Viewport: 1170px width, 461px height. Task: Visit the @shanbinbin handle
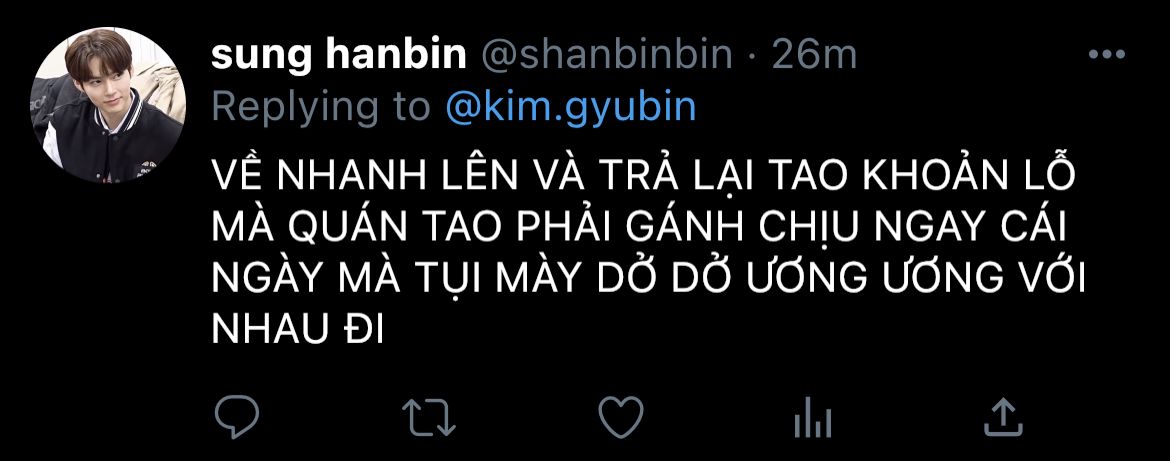pos(607,55)
